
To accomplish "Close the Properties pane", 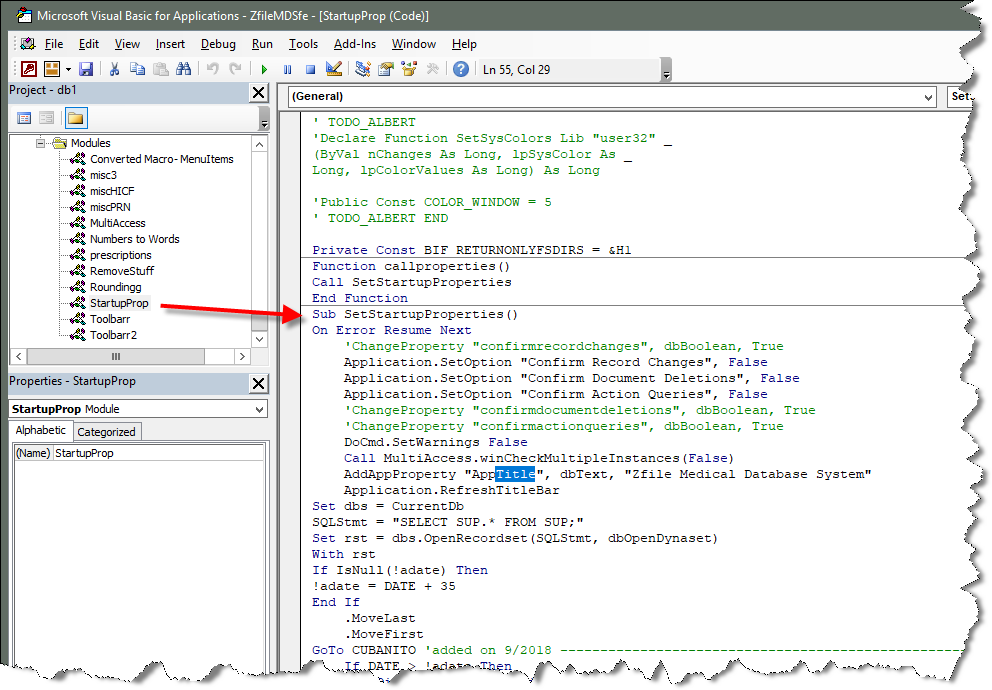I will pyautogui.click(x=258, y=383).
